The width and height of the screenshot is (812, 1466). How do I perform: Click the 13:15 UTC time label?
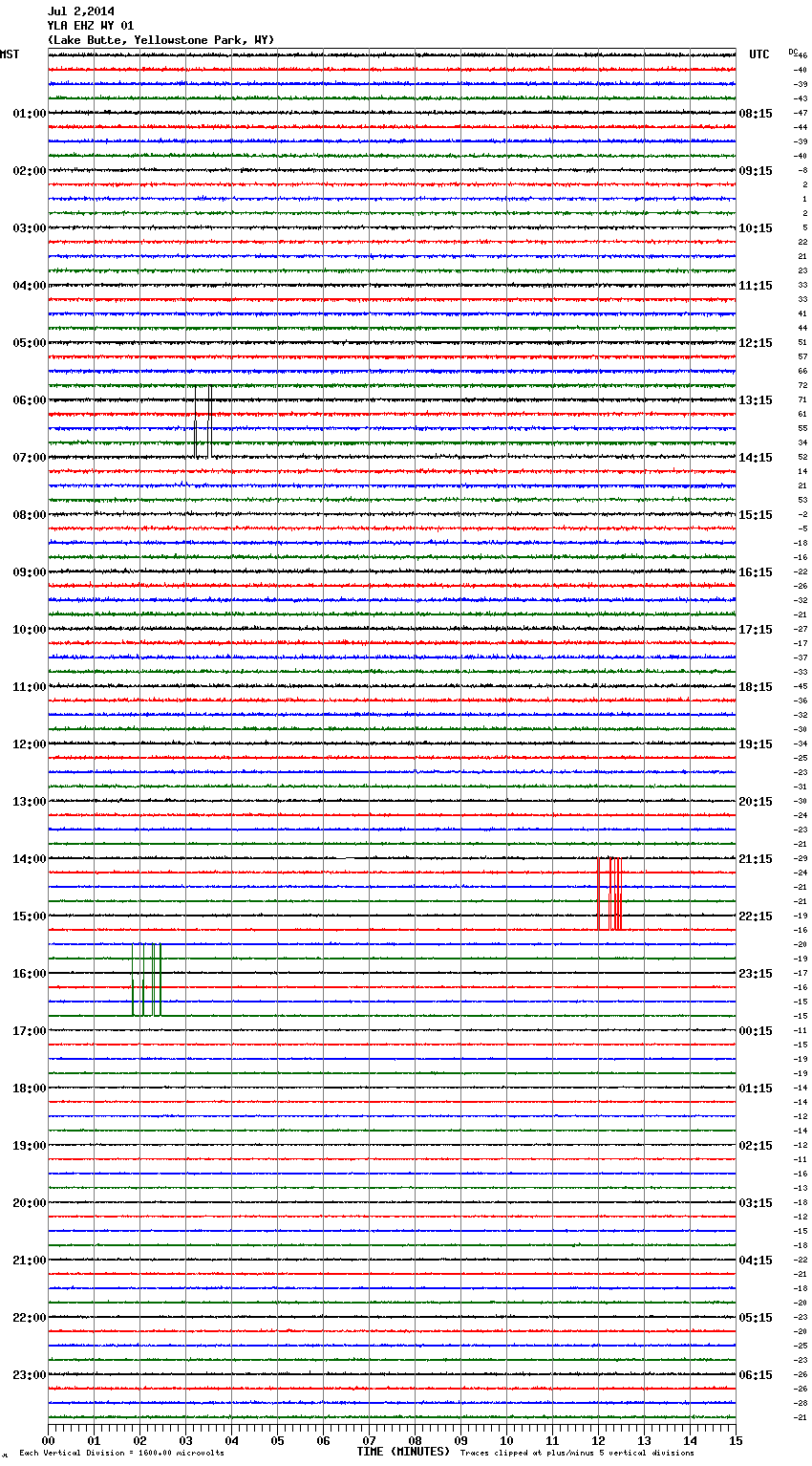756,400
